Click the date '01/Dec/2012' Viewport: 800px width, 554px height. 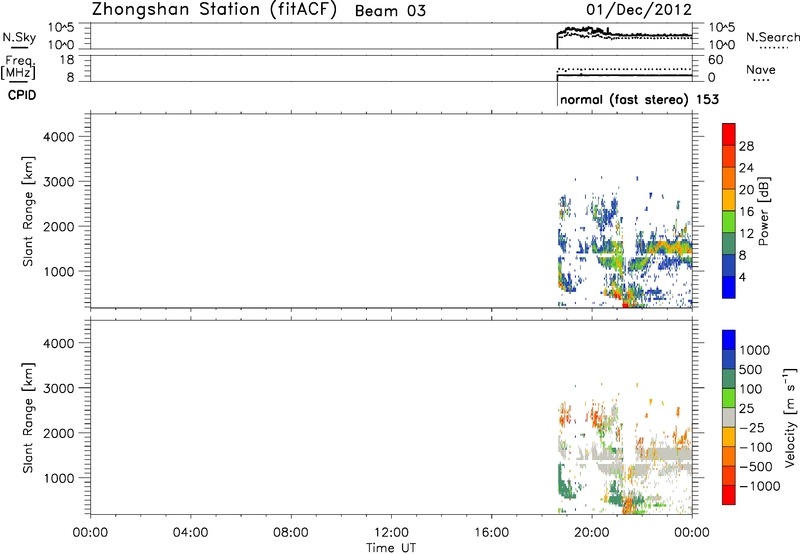click(x=639, y=10)
